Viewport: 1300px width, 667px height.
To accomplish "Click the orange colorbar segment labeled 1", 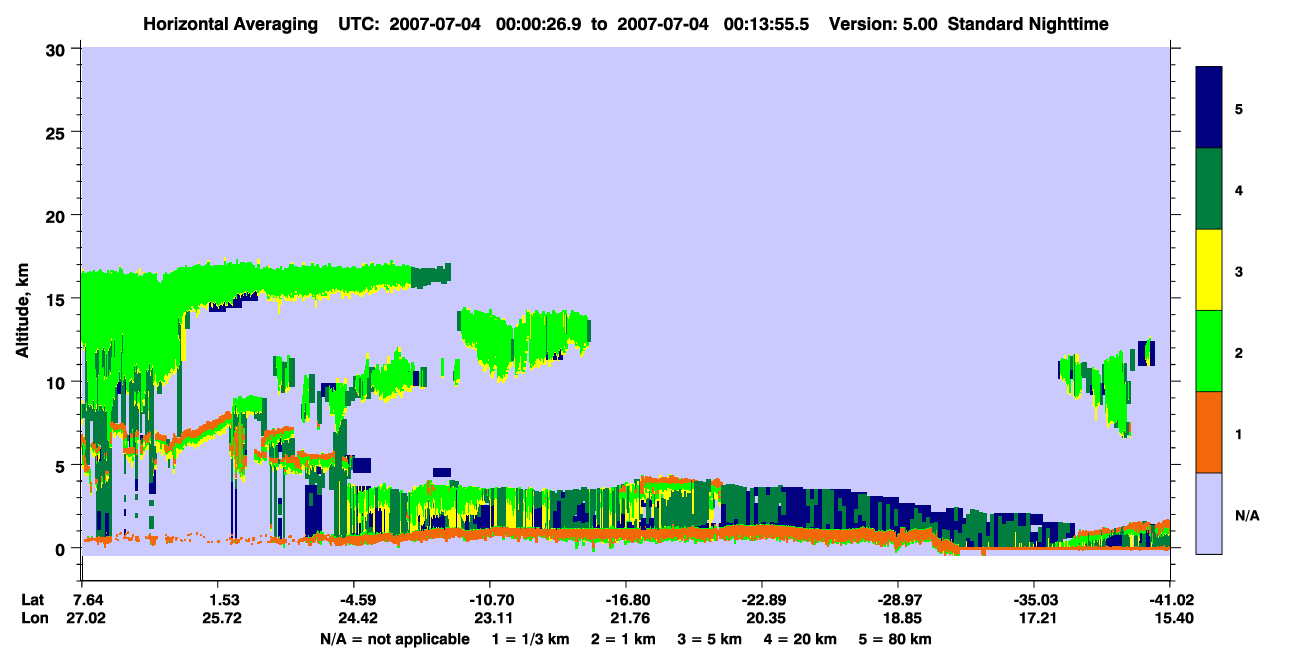I will click(1209, 432).
